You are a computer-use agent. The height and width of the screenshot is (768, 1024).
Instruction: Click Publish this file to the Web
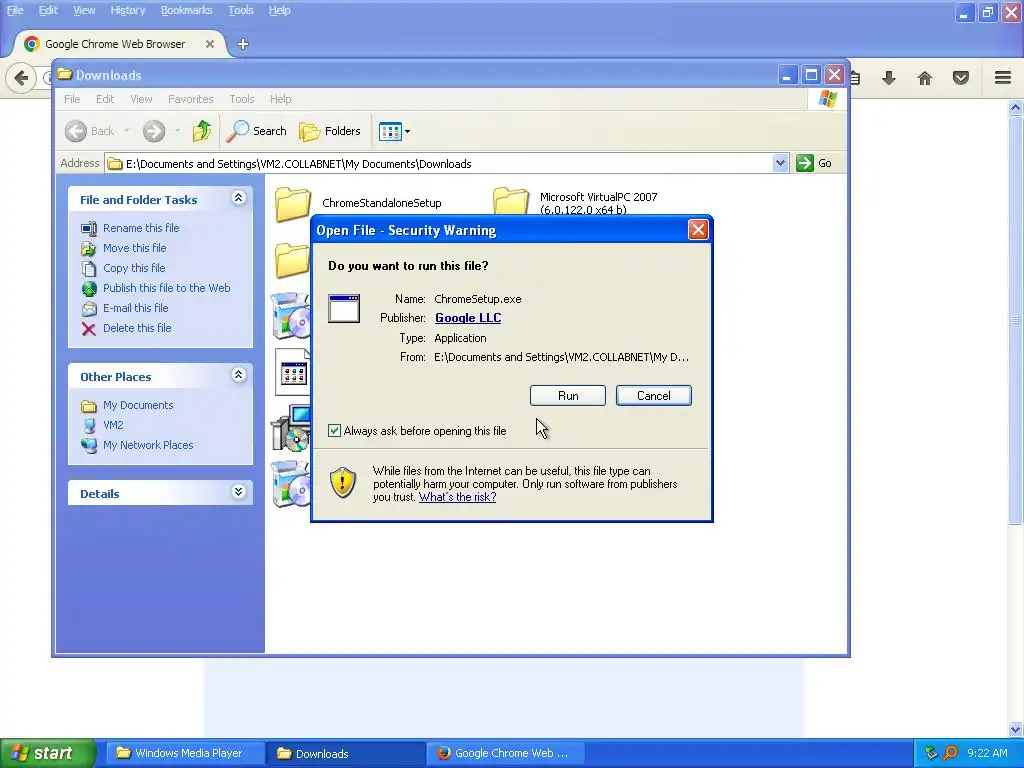pos(167,288)
